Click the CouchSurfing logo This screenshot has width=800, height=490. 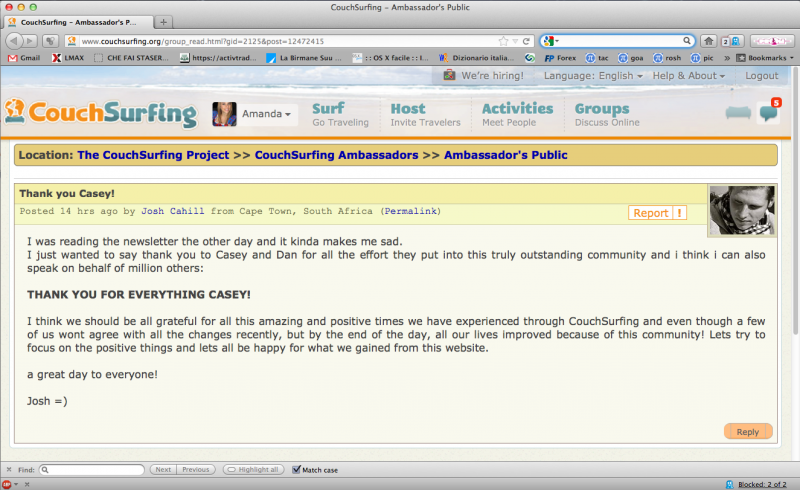100,112
